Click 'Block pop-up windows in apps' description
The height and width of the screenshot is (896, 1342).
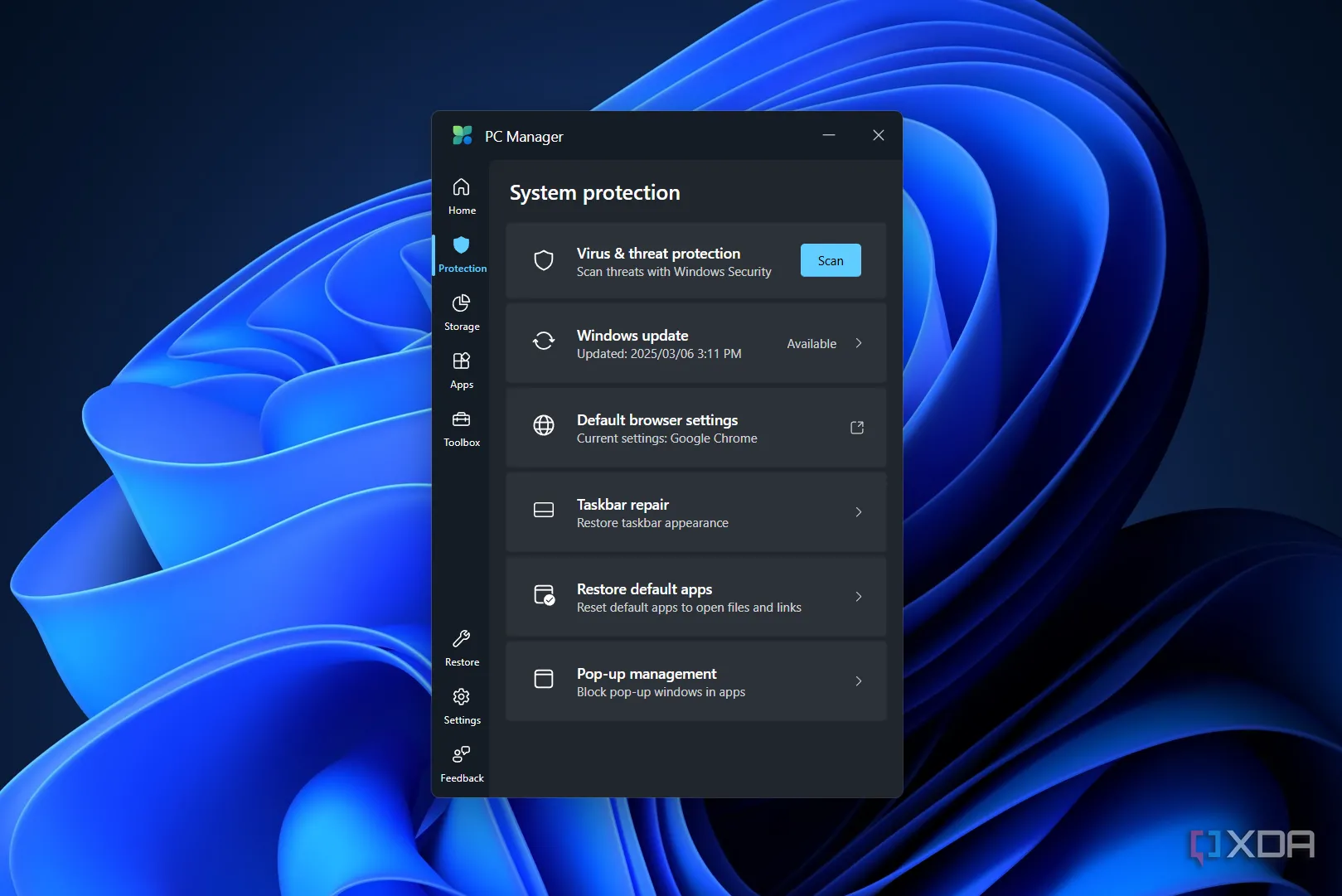pos(661,692)
